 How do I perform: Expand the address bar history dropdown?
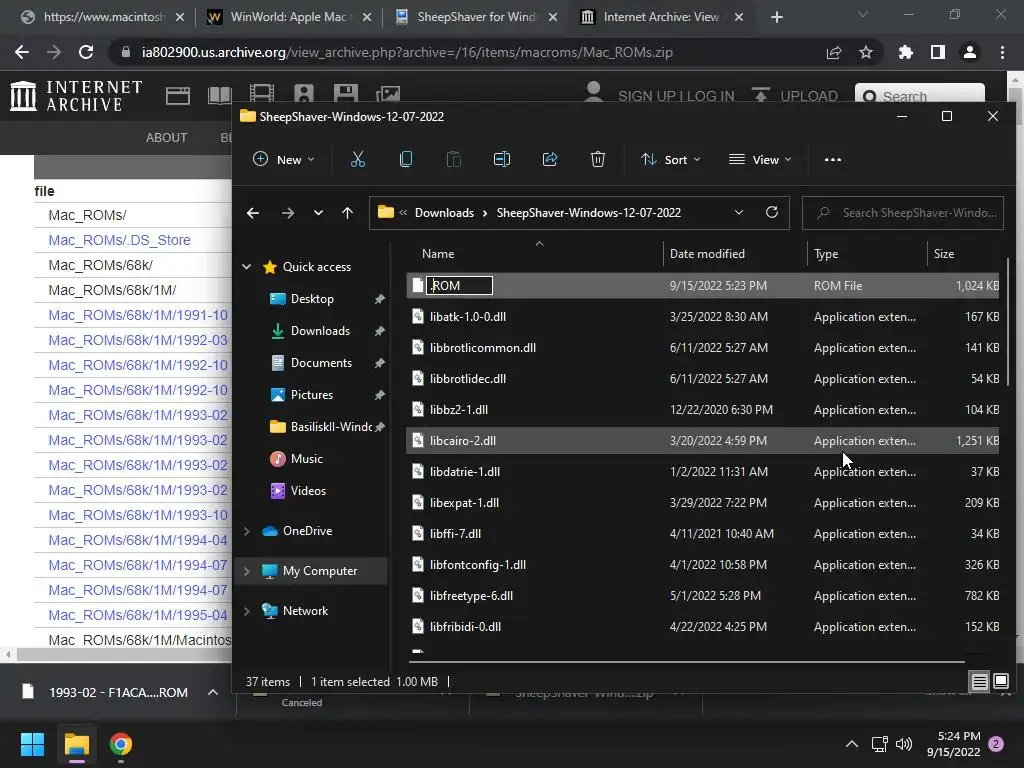[x=739, y=212]
